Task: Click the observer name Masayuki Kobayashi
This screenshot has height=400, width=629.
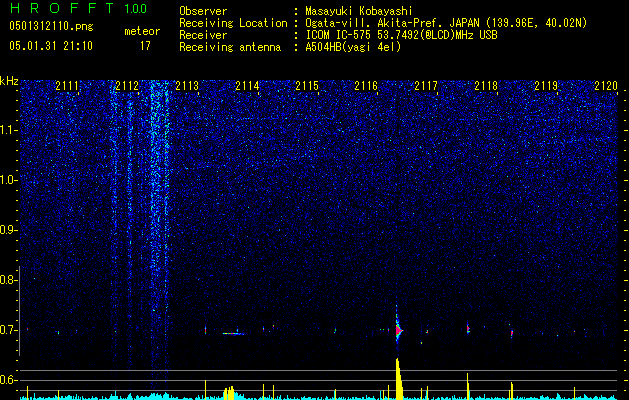Action: click(359, 11)
